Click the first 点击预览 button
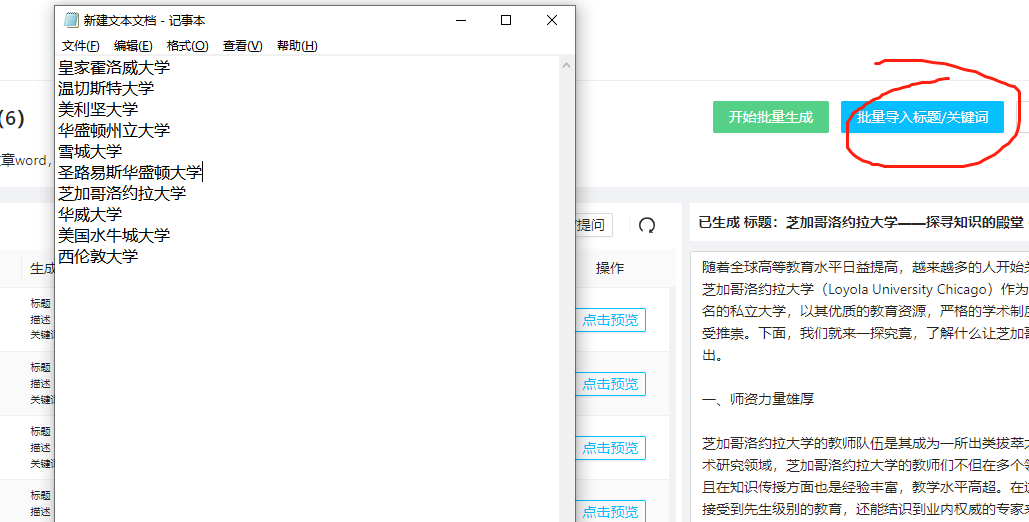This screenshot has height=522, width=1029. pyautogui.click(x=610, y=320)
